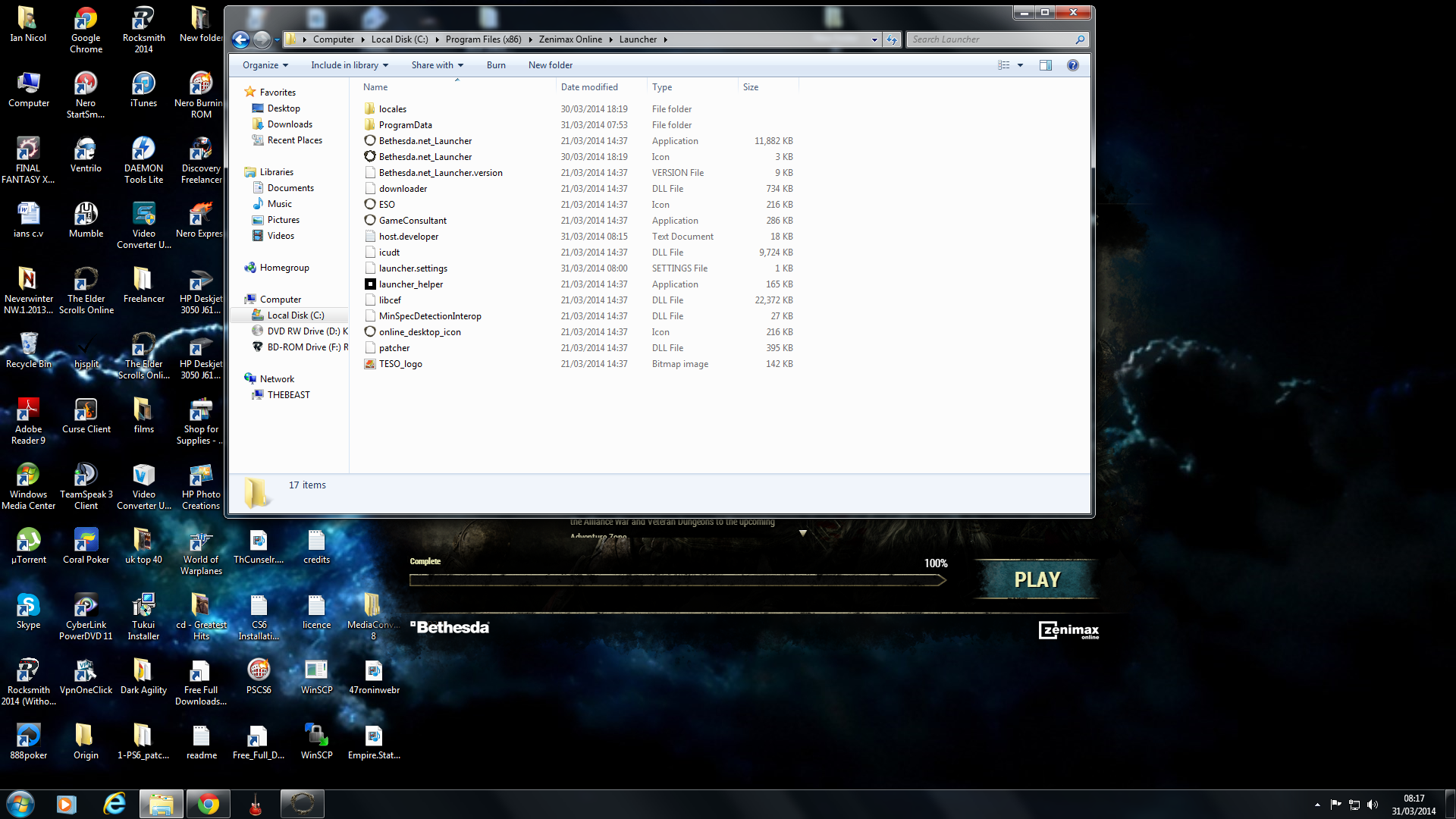1456x819 pixels.
Task: Sort files by Size column header
Action: (768, 86)
